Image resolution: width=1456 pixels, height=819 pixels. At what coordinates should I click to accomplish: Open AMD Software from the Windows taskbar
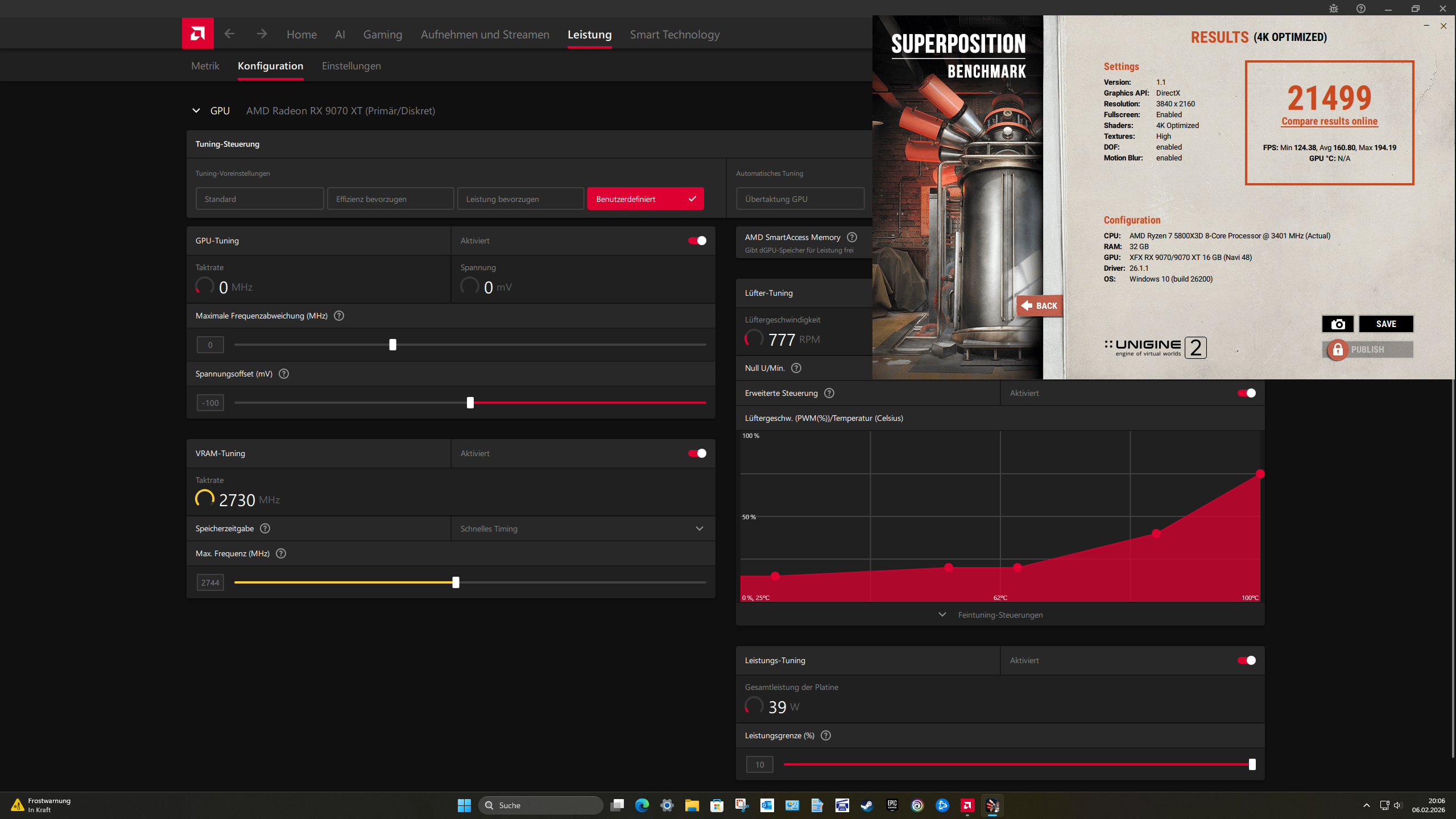click(967, 805)
